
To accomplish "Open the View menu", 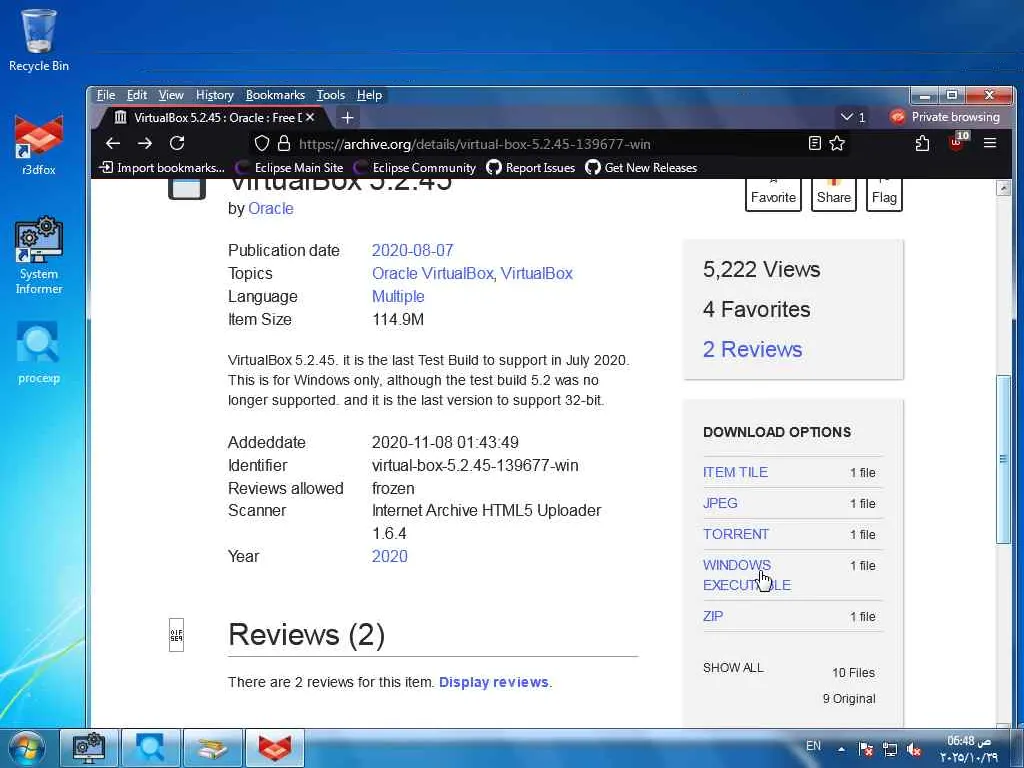I will [171, 95].
